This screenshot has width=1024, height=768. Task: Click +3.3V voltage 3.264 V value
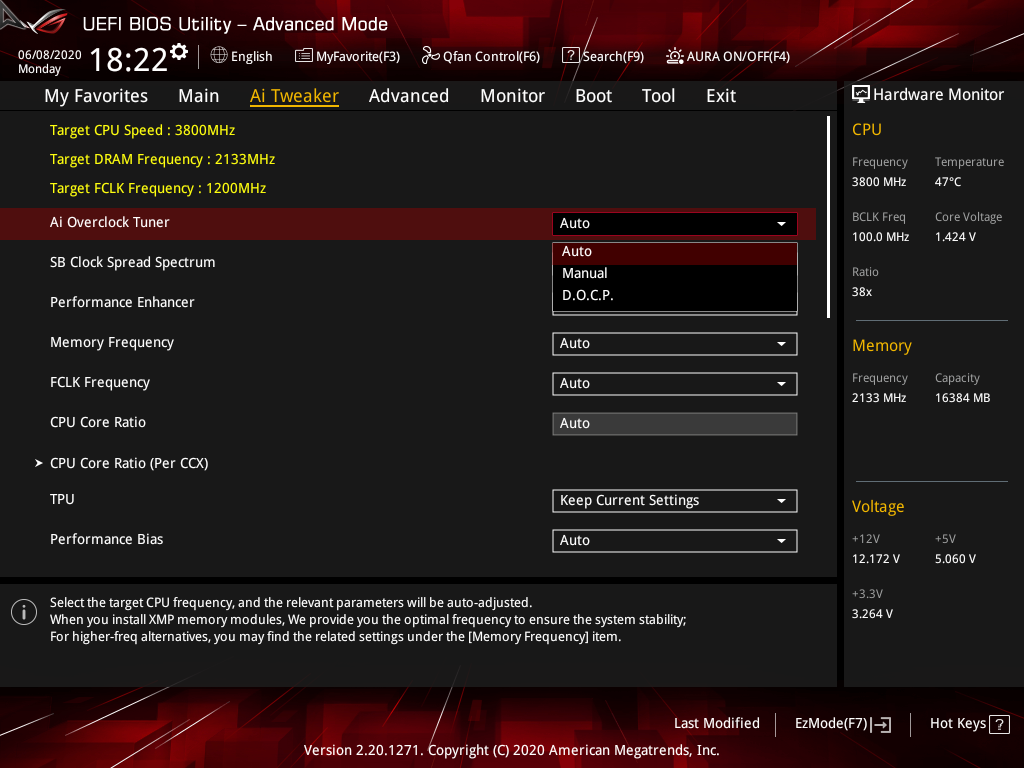coord(872,614)
